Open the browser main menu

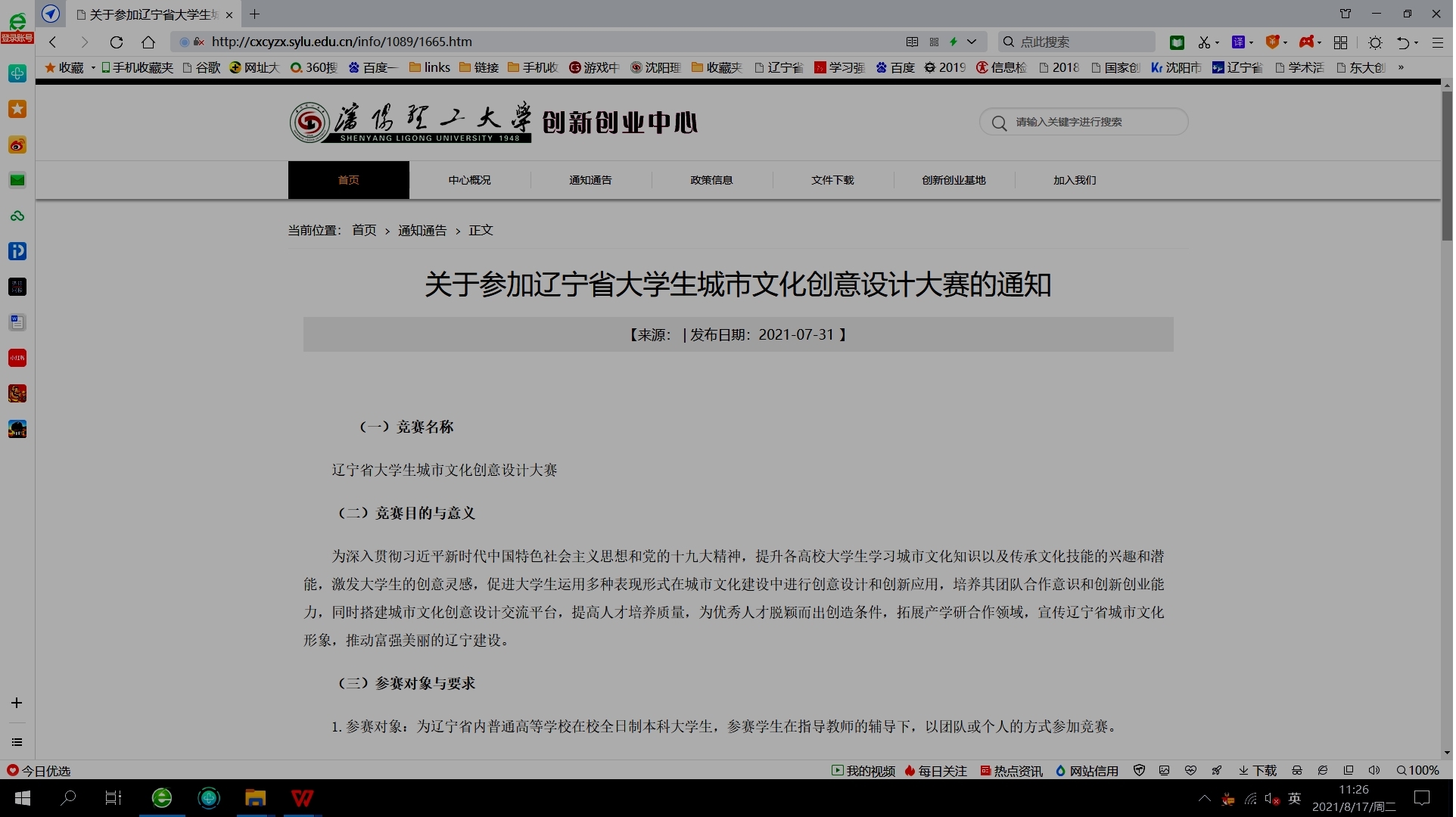pyautogui.click(x=1438, y=42)
